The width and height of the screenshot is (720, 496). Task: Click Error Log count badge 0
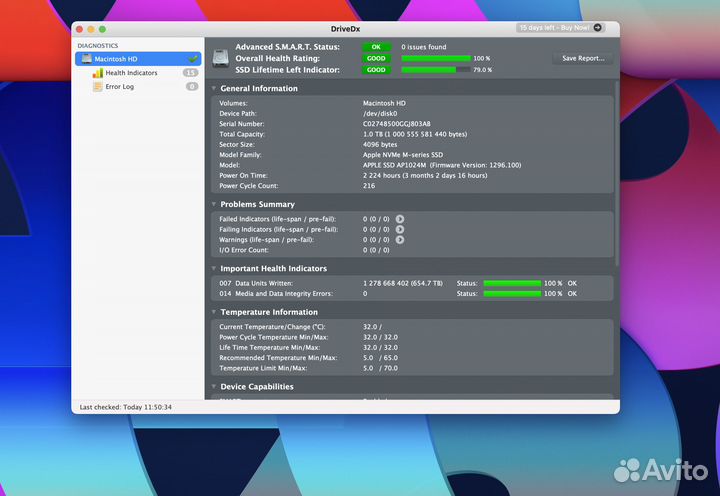192,86
